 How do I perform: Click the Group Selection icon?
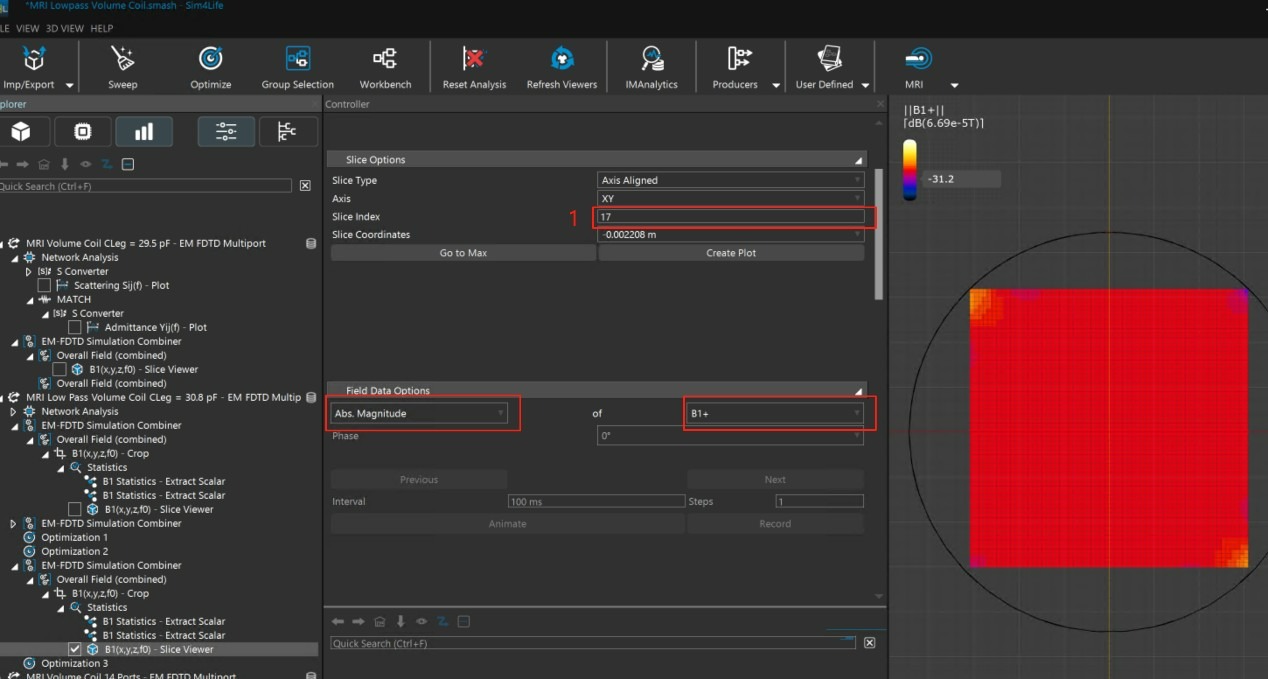click(x=297, y=59)
